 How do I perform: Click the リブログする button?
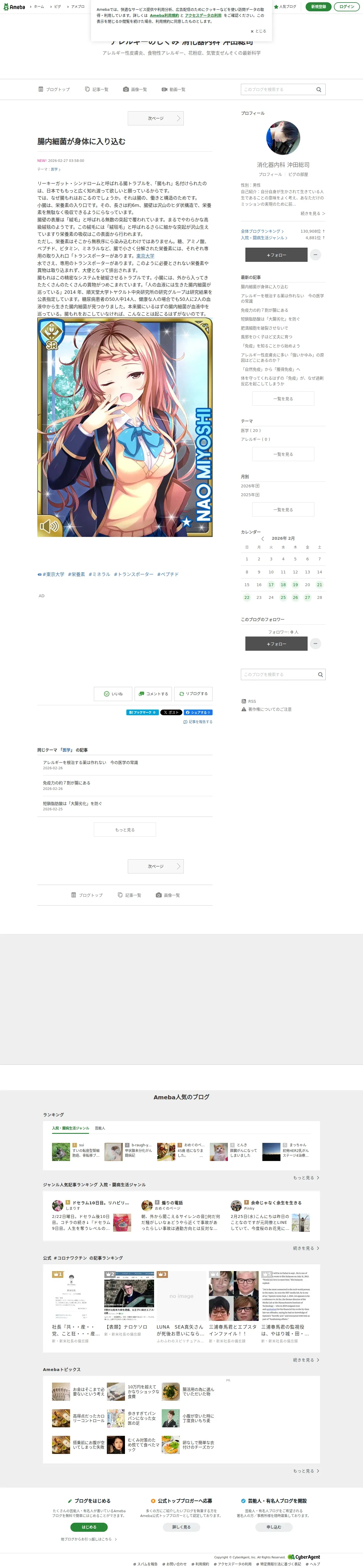pos(193,693)
